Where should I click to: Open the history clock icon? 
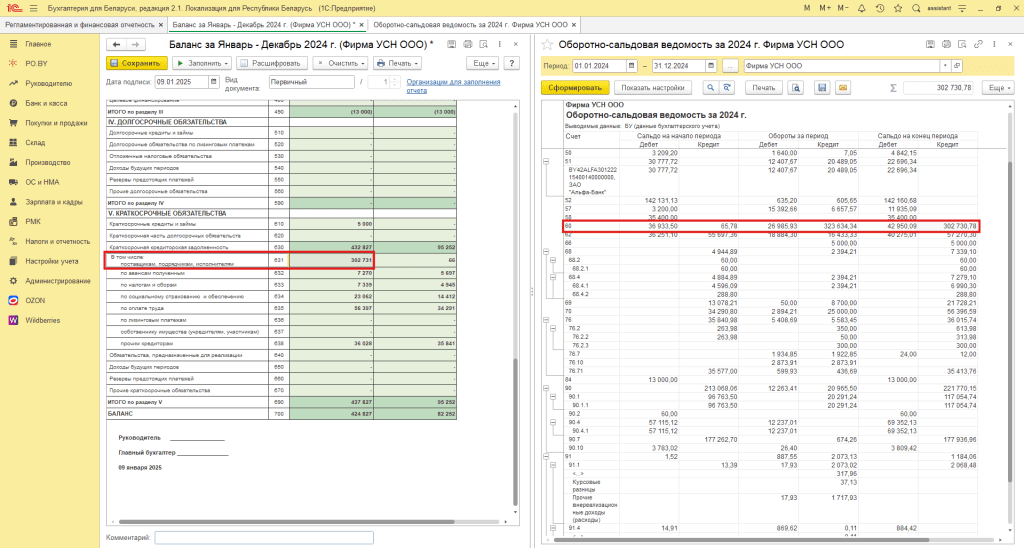[880, 8]
